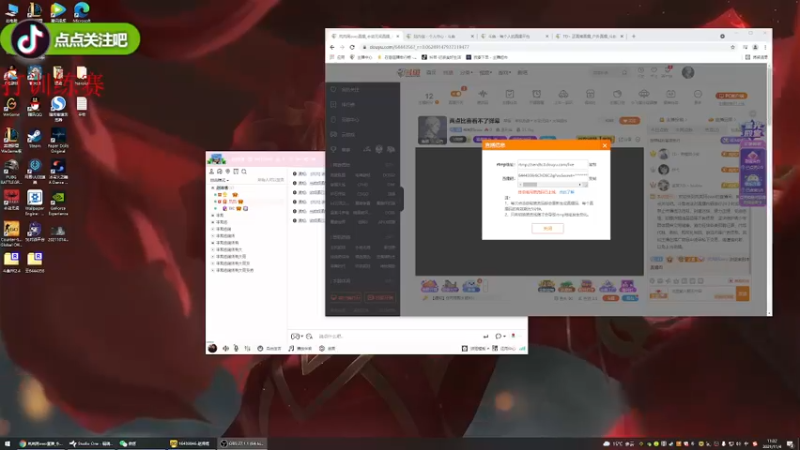Open the Paper Dolls Original desktop icon
Image resolution: width=800 pixels, height=450 pixels.
tap(58, 140)
